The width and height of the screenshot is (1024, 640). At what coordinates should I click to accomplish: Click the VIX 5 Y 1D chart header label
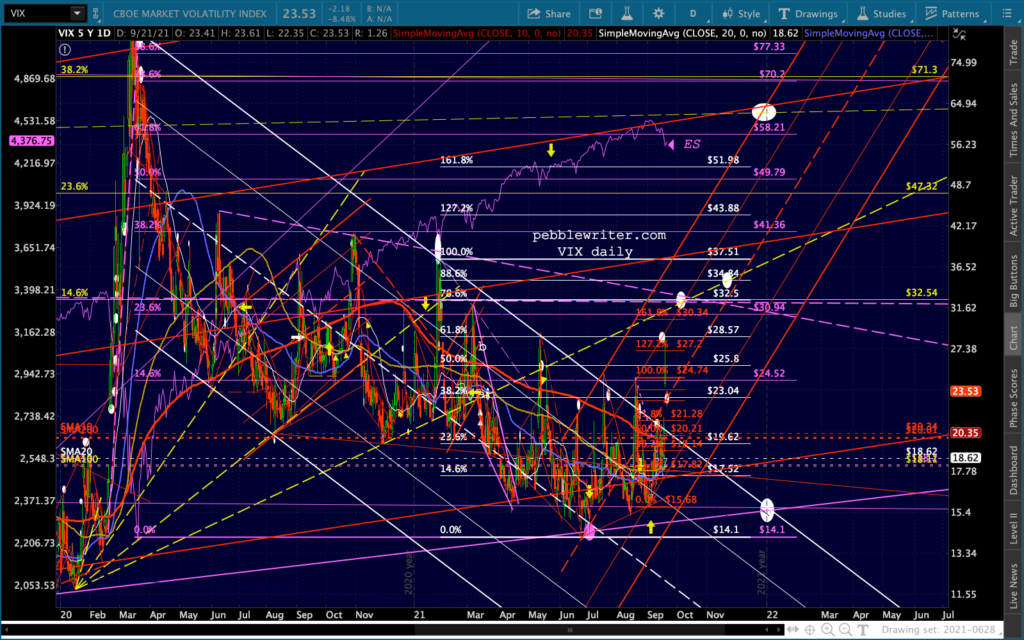(85, 33)
